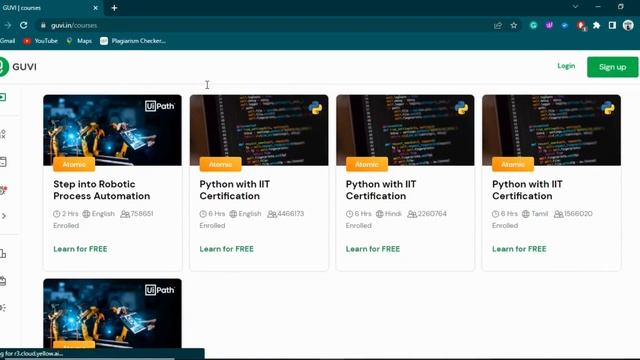The image size is (640, 360).
Task: Click Learn for FREE on Tamil Python card
Action: click(519, 249)
